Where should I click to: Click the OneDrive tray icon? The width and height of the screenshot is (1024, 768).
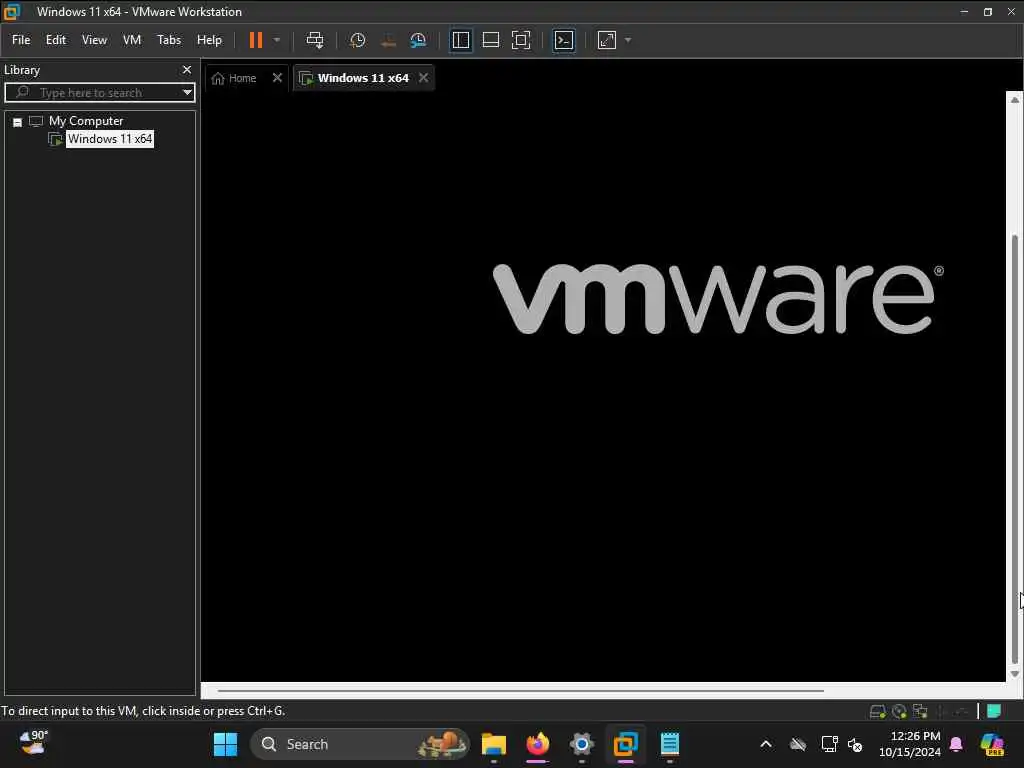coord(797,744)
